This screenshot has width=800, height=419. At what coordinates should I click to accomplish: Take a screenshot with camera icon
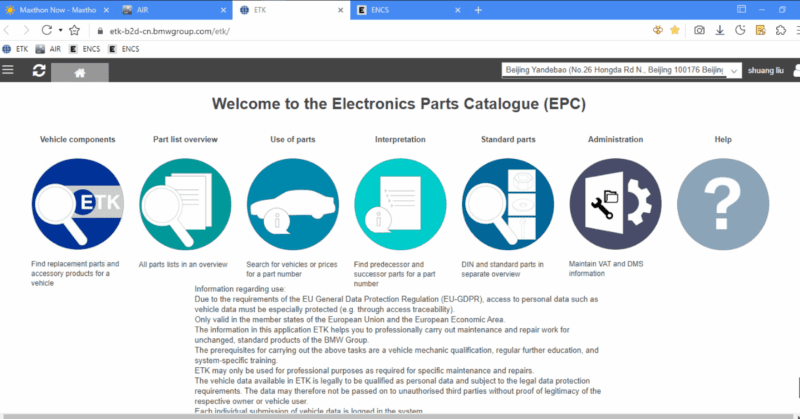(x=699, y=30)
